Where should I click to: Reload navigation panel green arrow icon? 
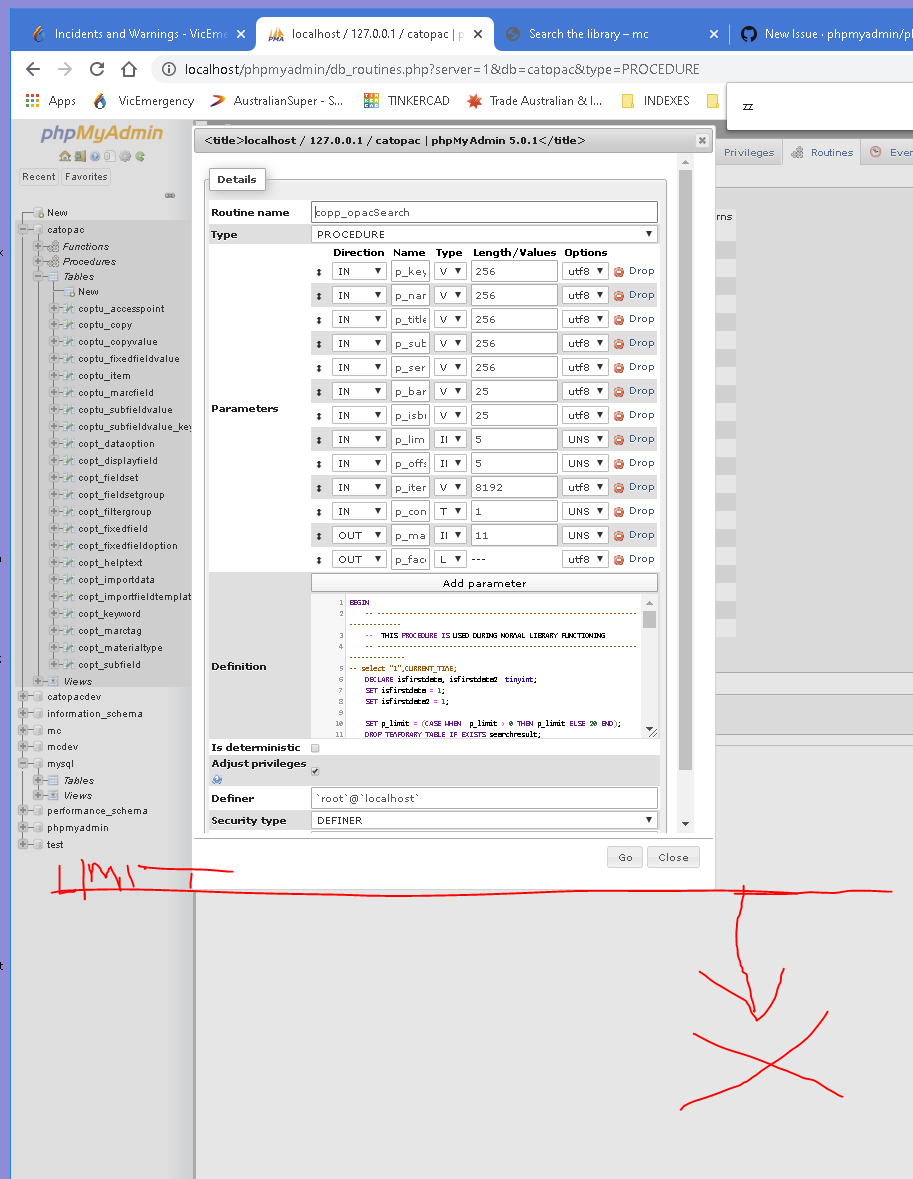click(x=140, y=156)
